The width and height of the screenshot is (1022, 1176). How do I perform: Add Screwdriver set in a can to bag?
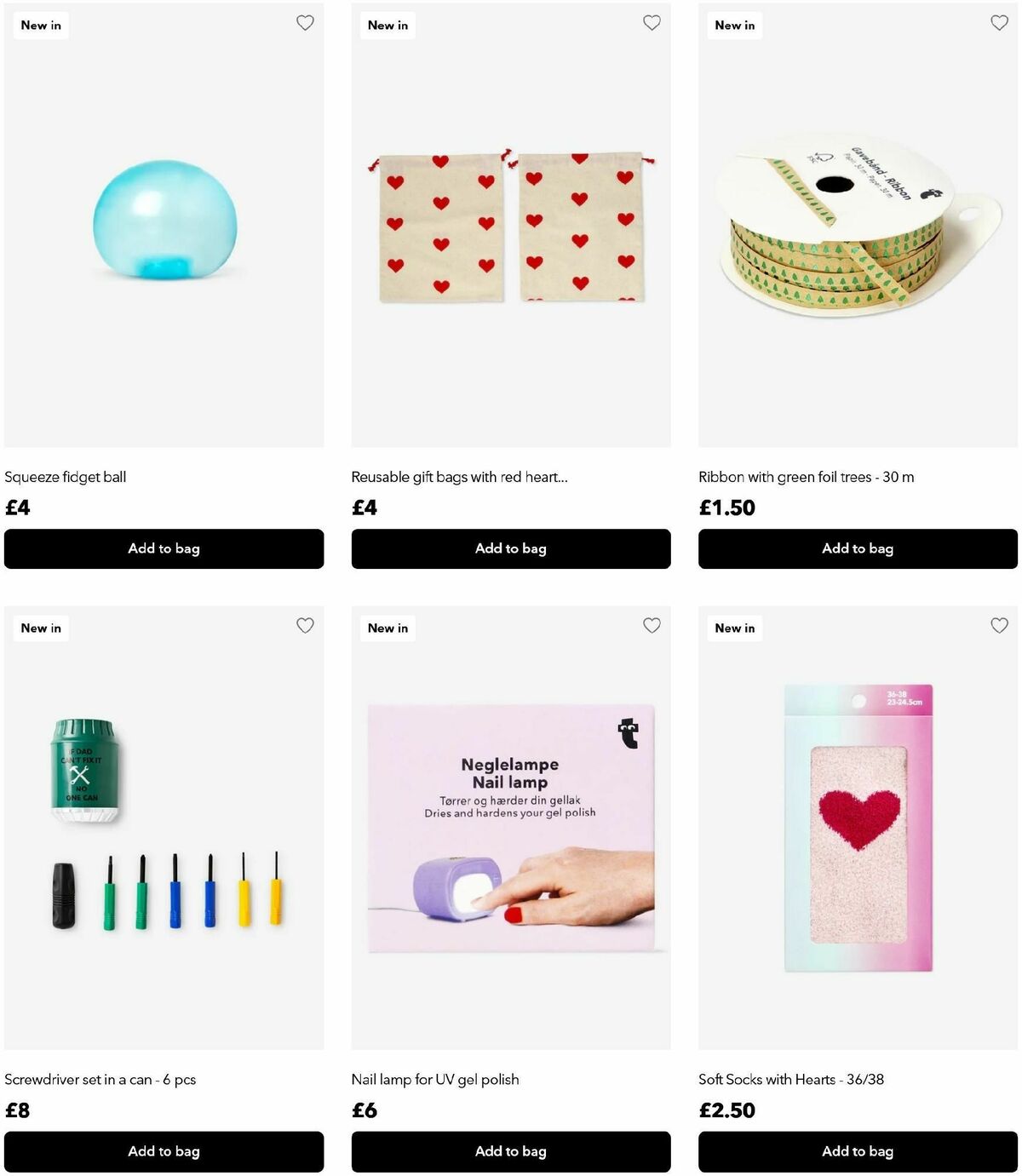pos(164,1151)
